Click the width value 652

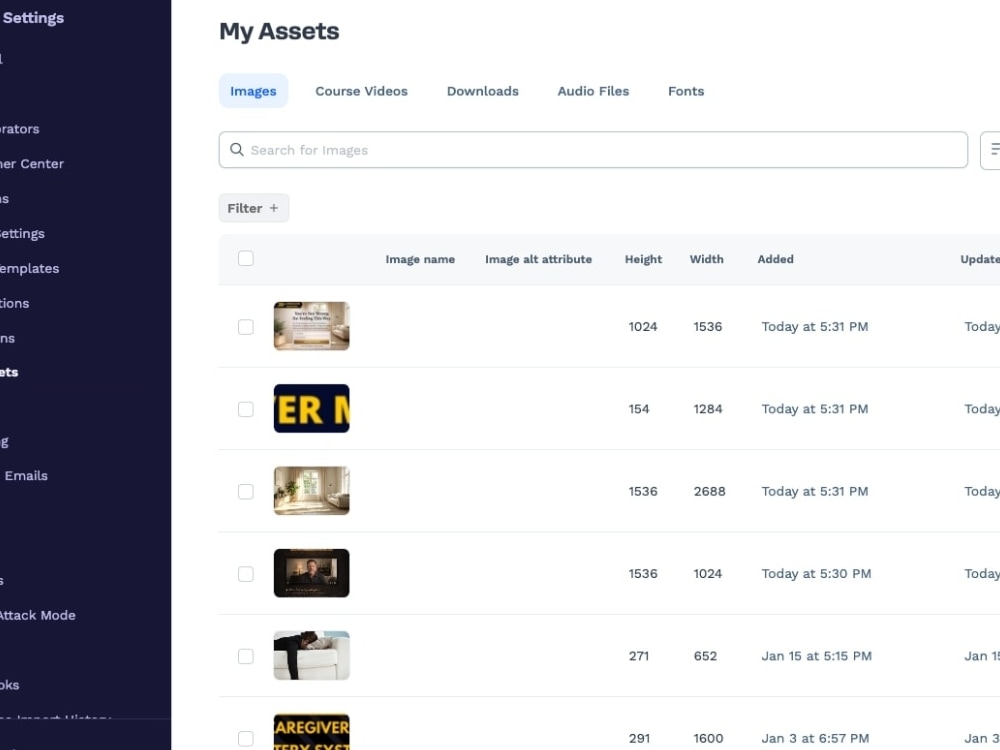click(x=705, y=656)
